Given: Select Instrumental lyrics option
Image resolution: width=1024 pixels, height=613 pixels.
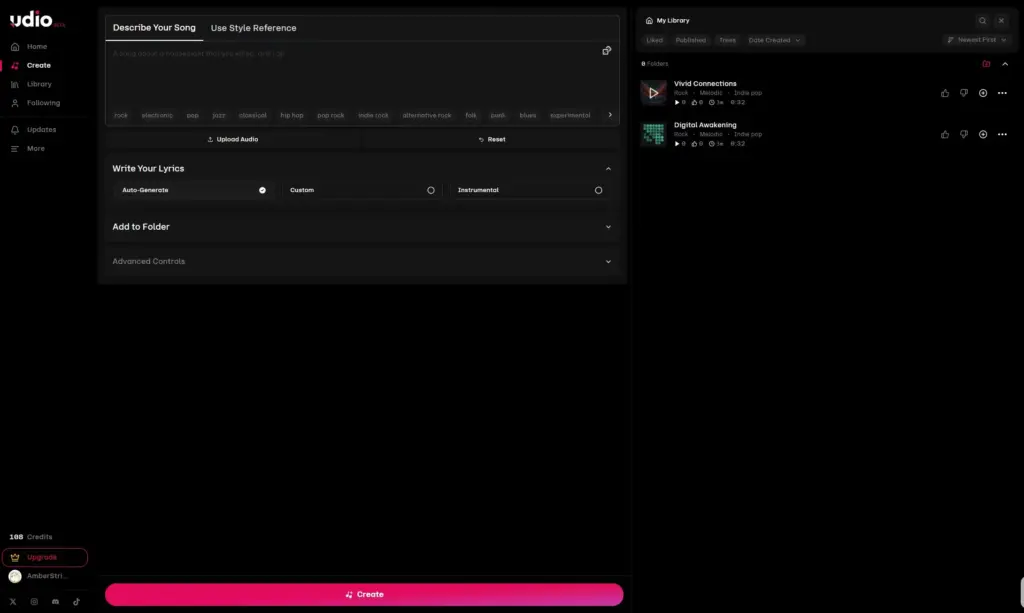Looking at the screenshot, I should click(x=530, y=191).
